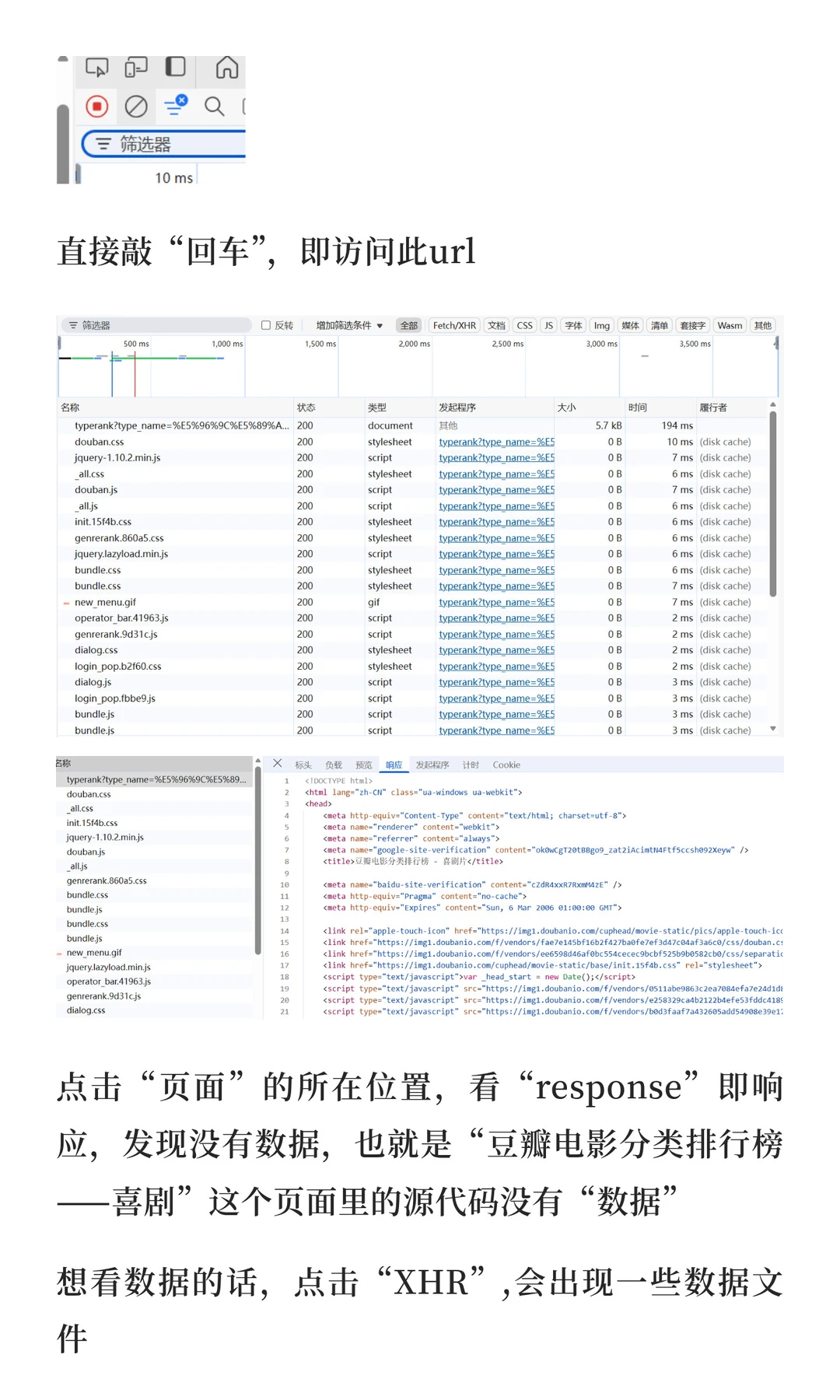Open the home icon in DevTools toolbar

(x=227, y=68)
